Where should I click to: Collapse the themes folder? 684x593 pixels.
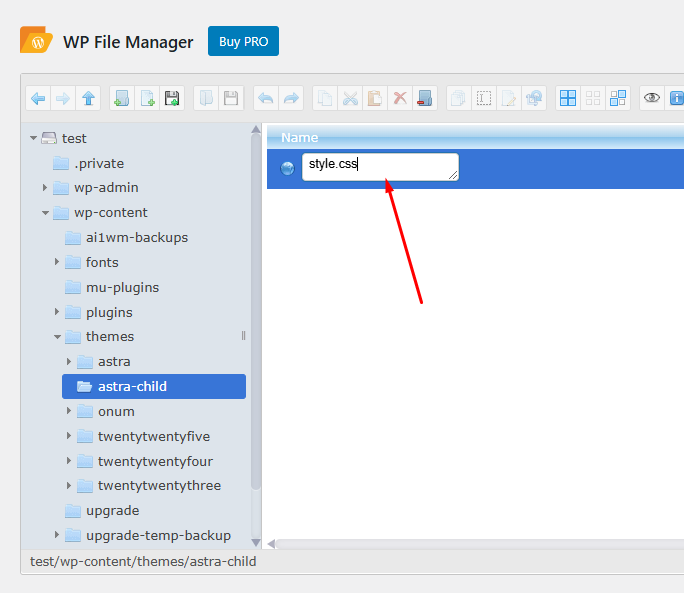(x=57, y=337)
